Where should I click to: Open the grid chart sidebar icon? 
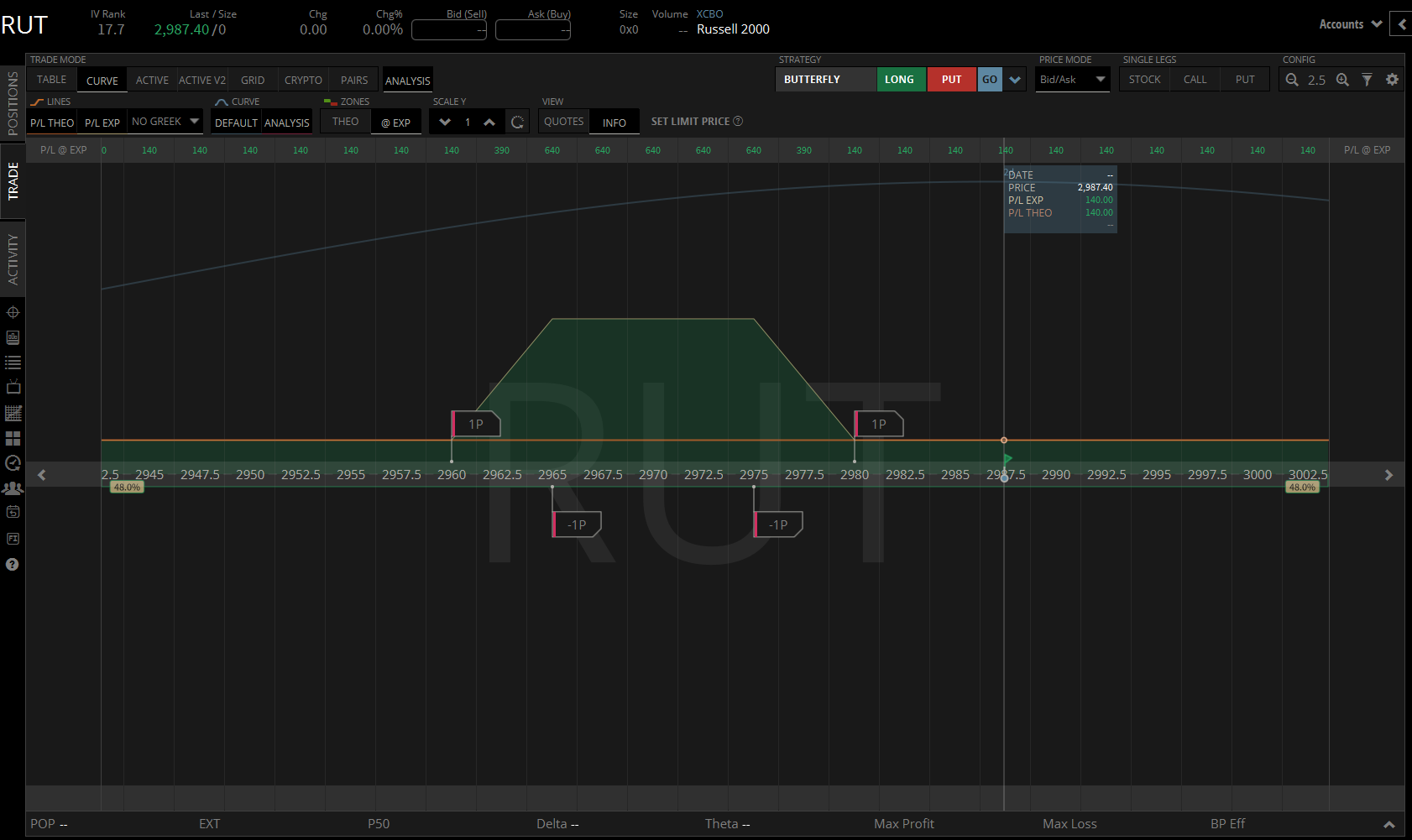pos(13,413)
